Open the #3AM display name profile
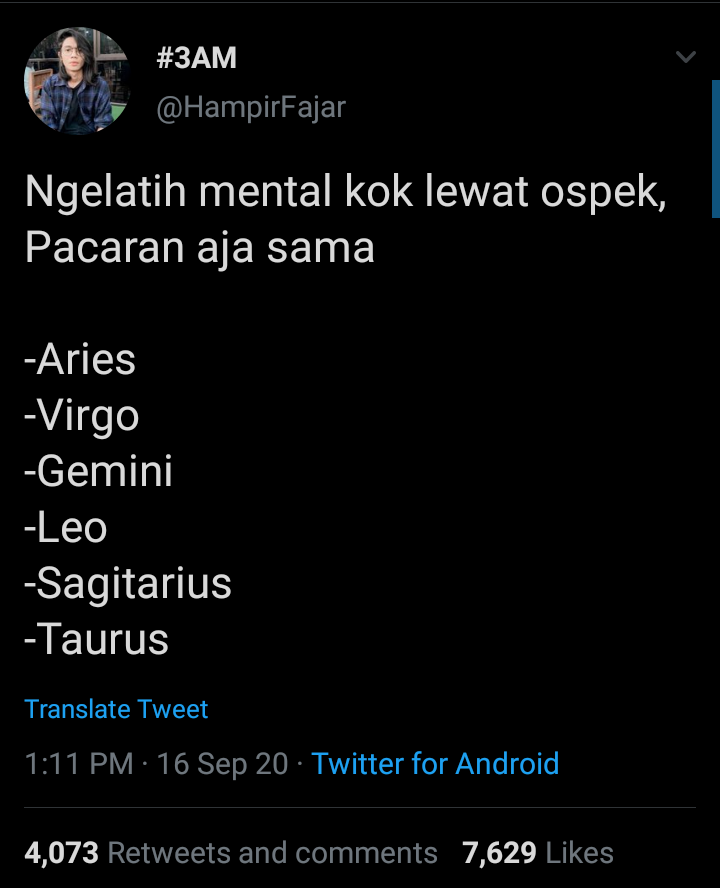This screenshot has height=888, width=720. click(x=197, y=58)
